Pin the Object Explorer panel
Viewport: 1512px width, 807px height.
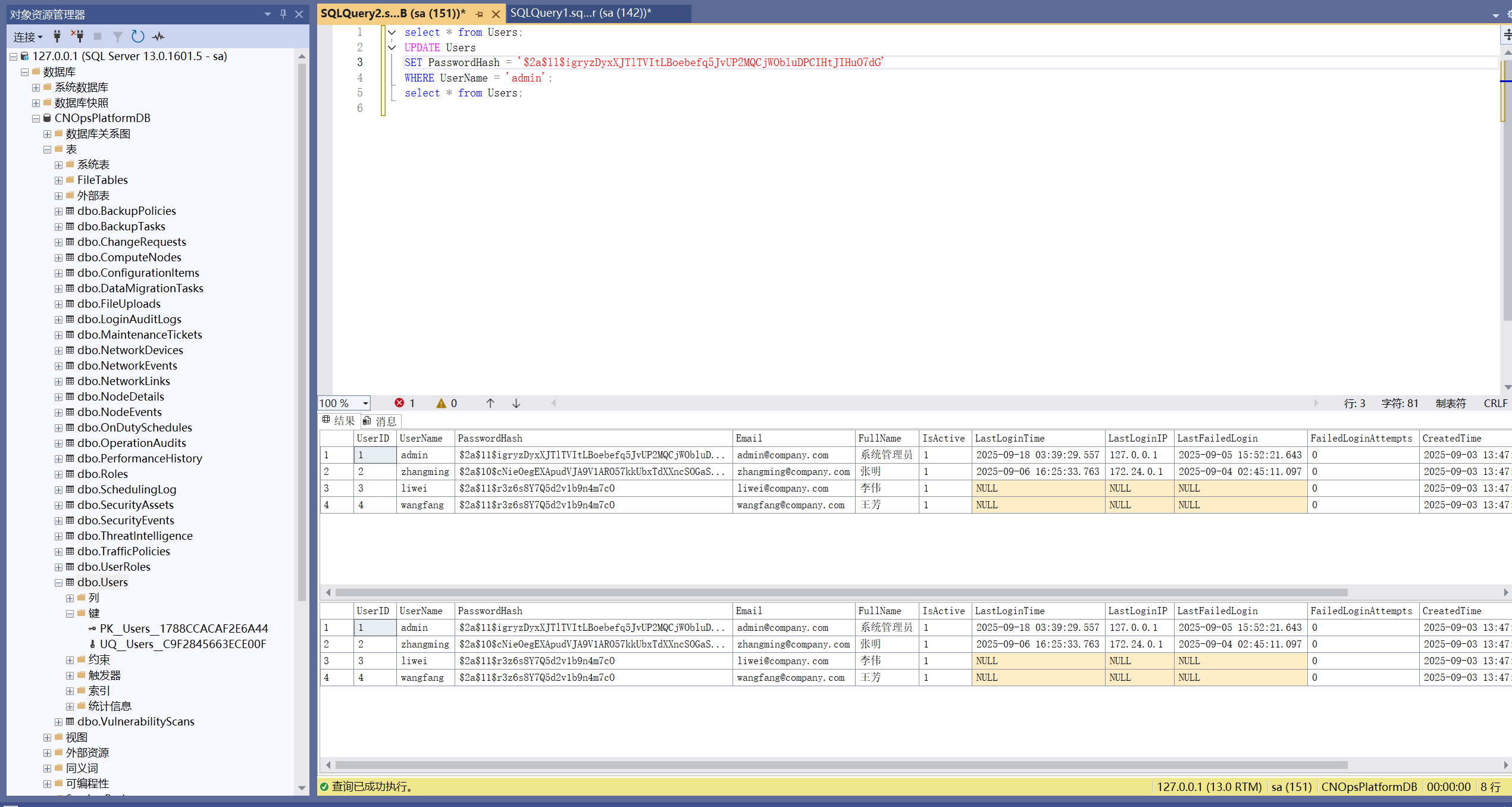283,14
